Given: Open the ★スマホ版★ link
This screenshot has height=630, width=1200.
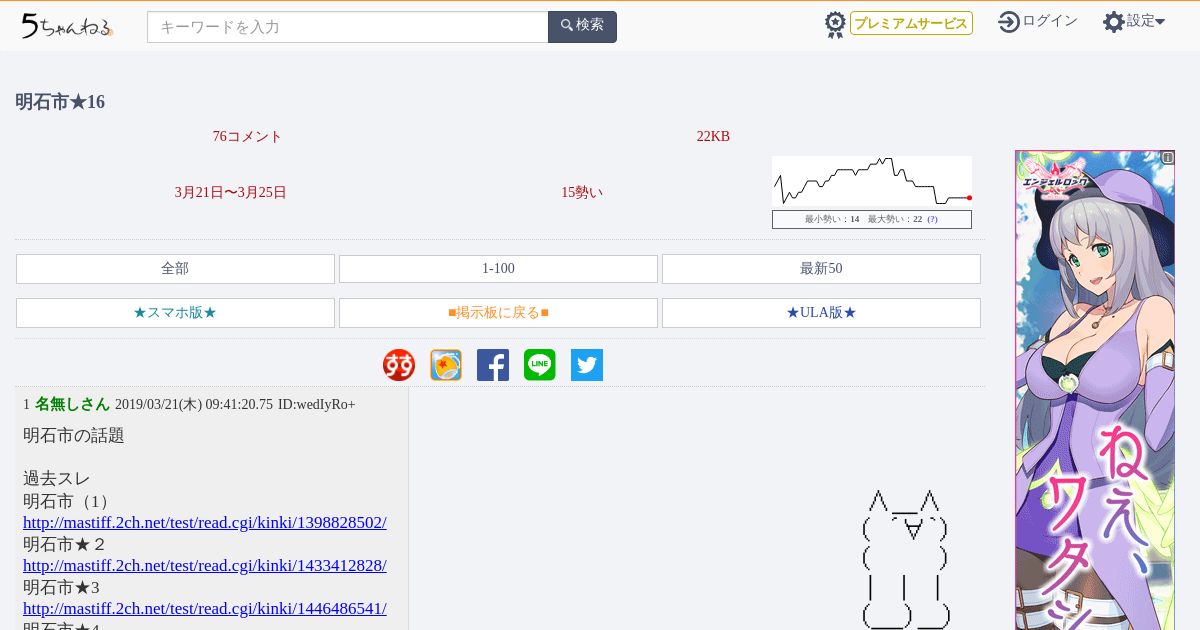Looking at the screenshot, I should [175, 313].
